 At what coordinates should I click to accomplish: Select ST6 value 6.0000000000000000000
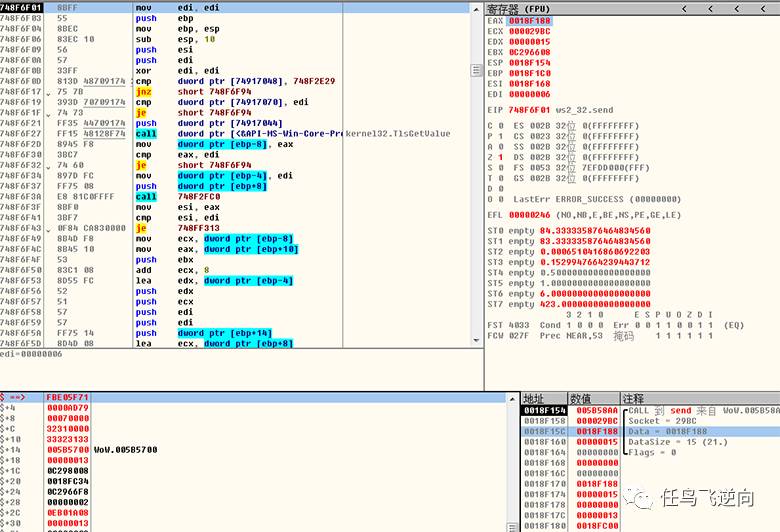[595, 293]
